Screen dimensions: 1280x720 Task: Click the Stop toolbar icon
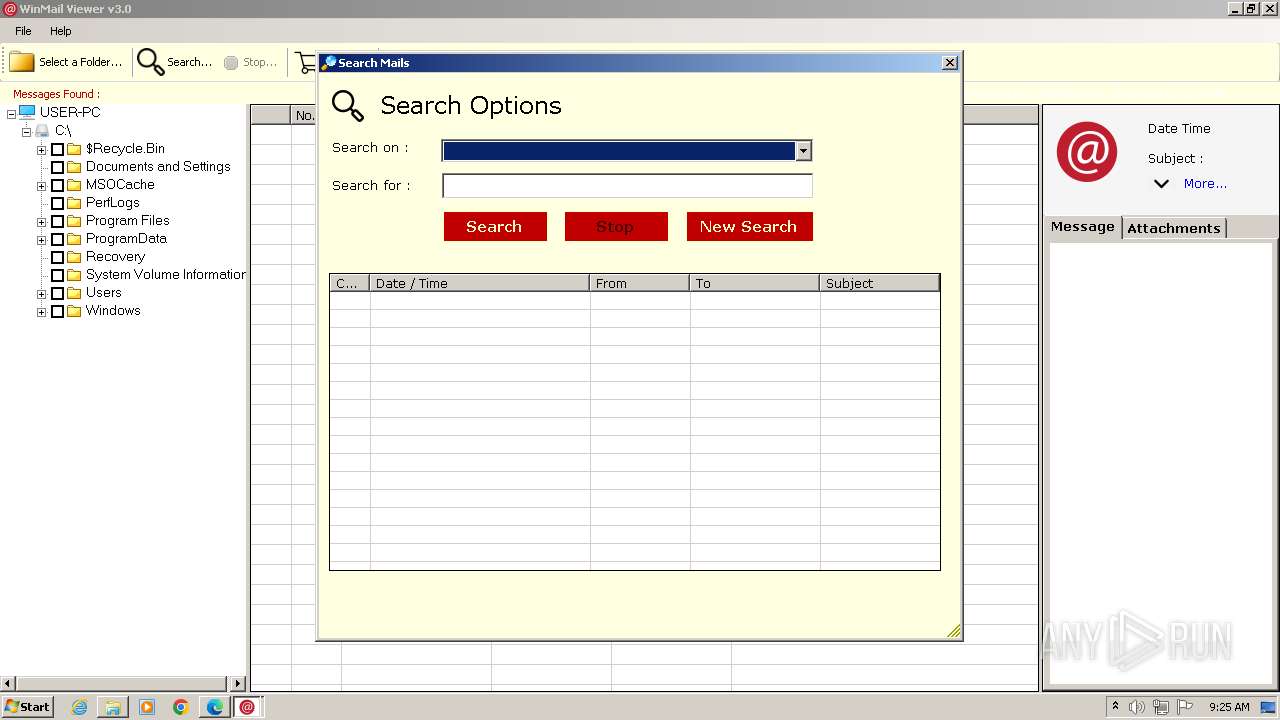(231, 62)
